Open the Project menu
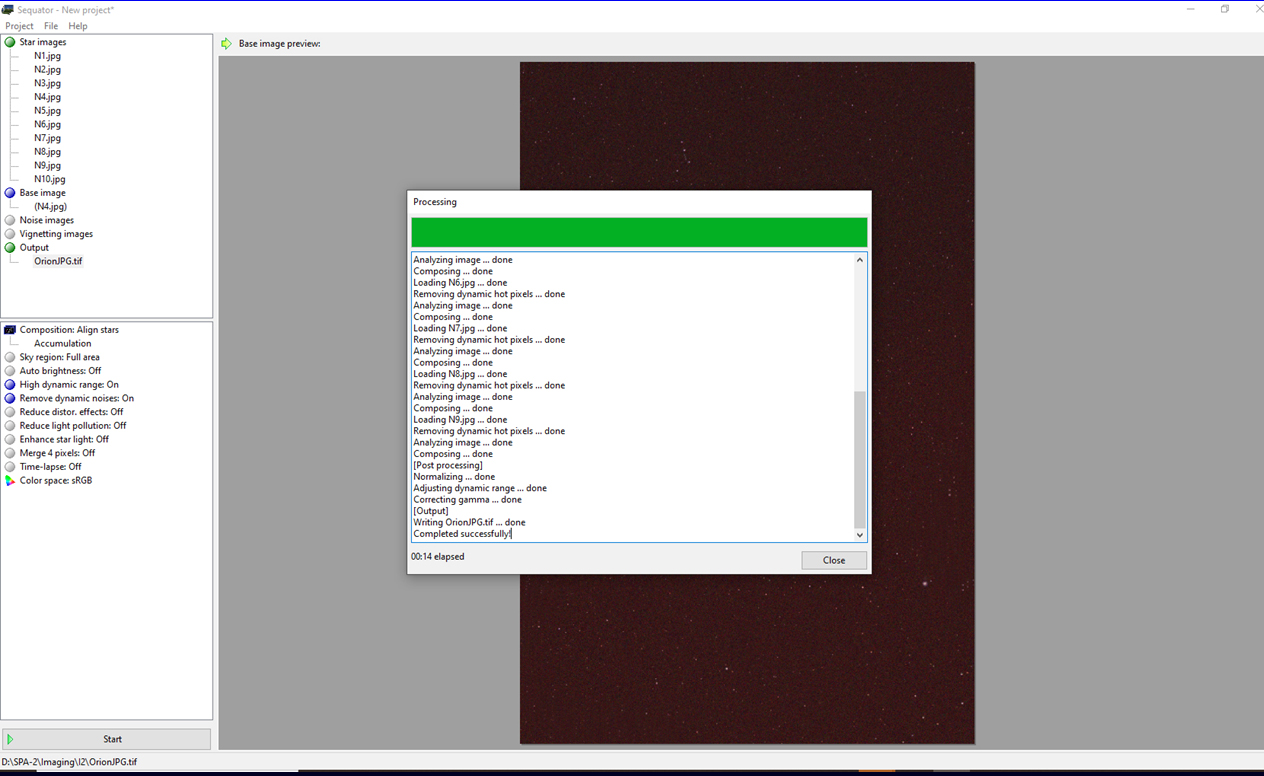 point(19,26)
